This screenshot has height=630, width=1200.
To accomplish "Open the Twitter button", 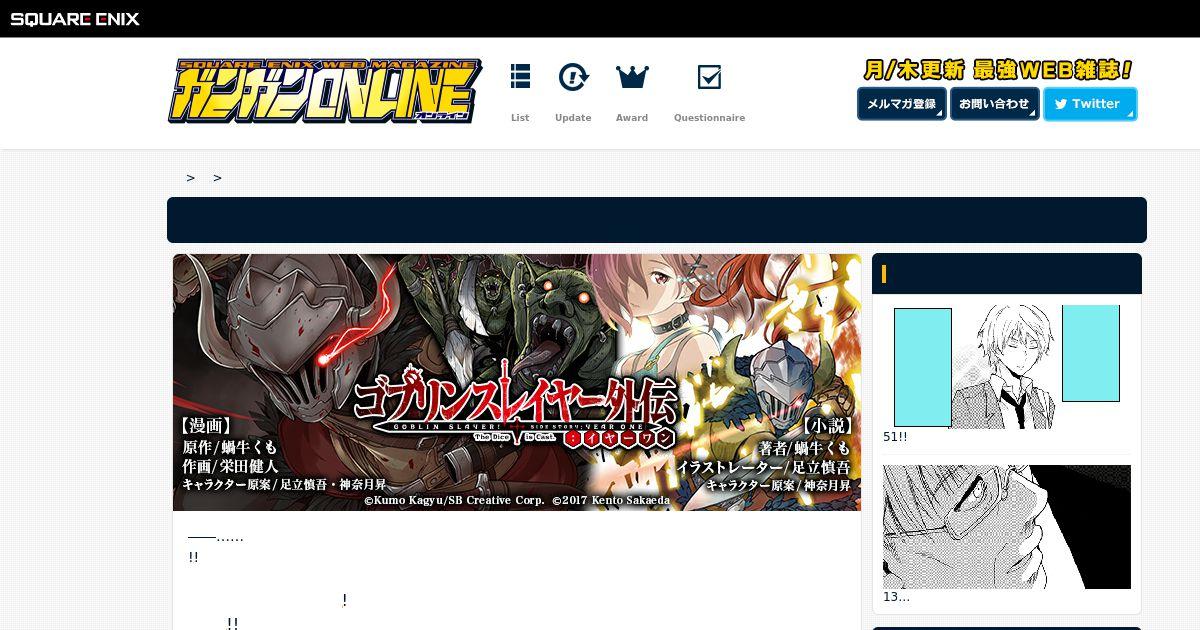I will point(1090,104).
